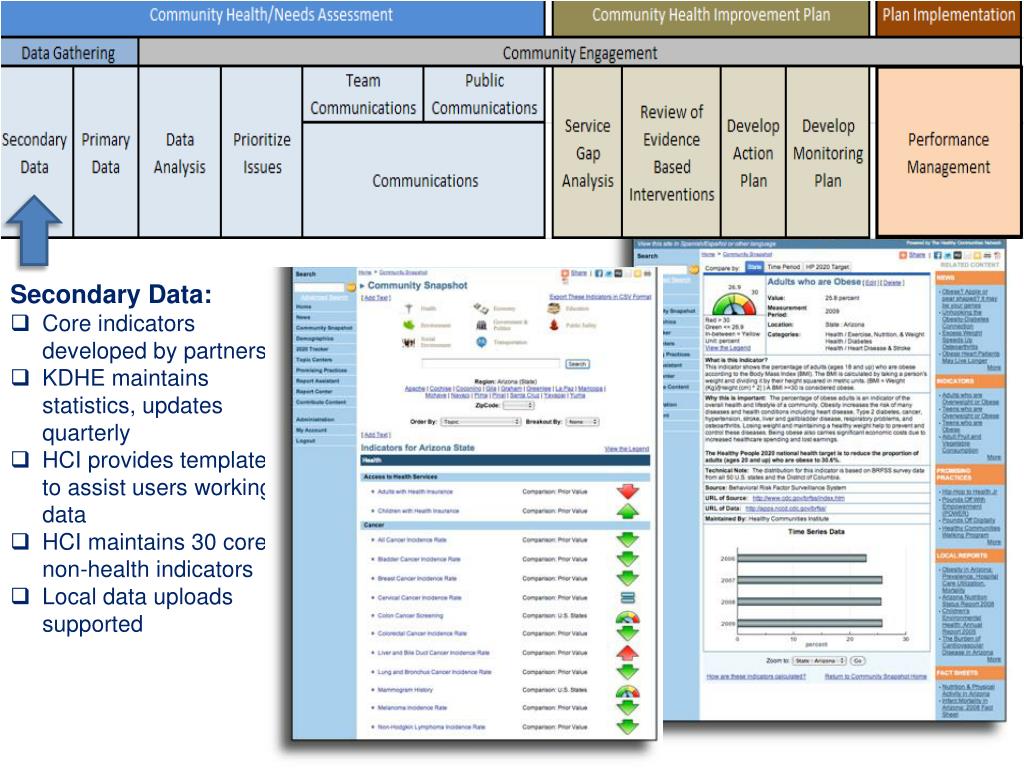Image resolution: width=1024 pixels, height=768 pixels.
Task: Click the sidebar Search input box
Action: pos(320,287)
